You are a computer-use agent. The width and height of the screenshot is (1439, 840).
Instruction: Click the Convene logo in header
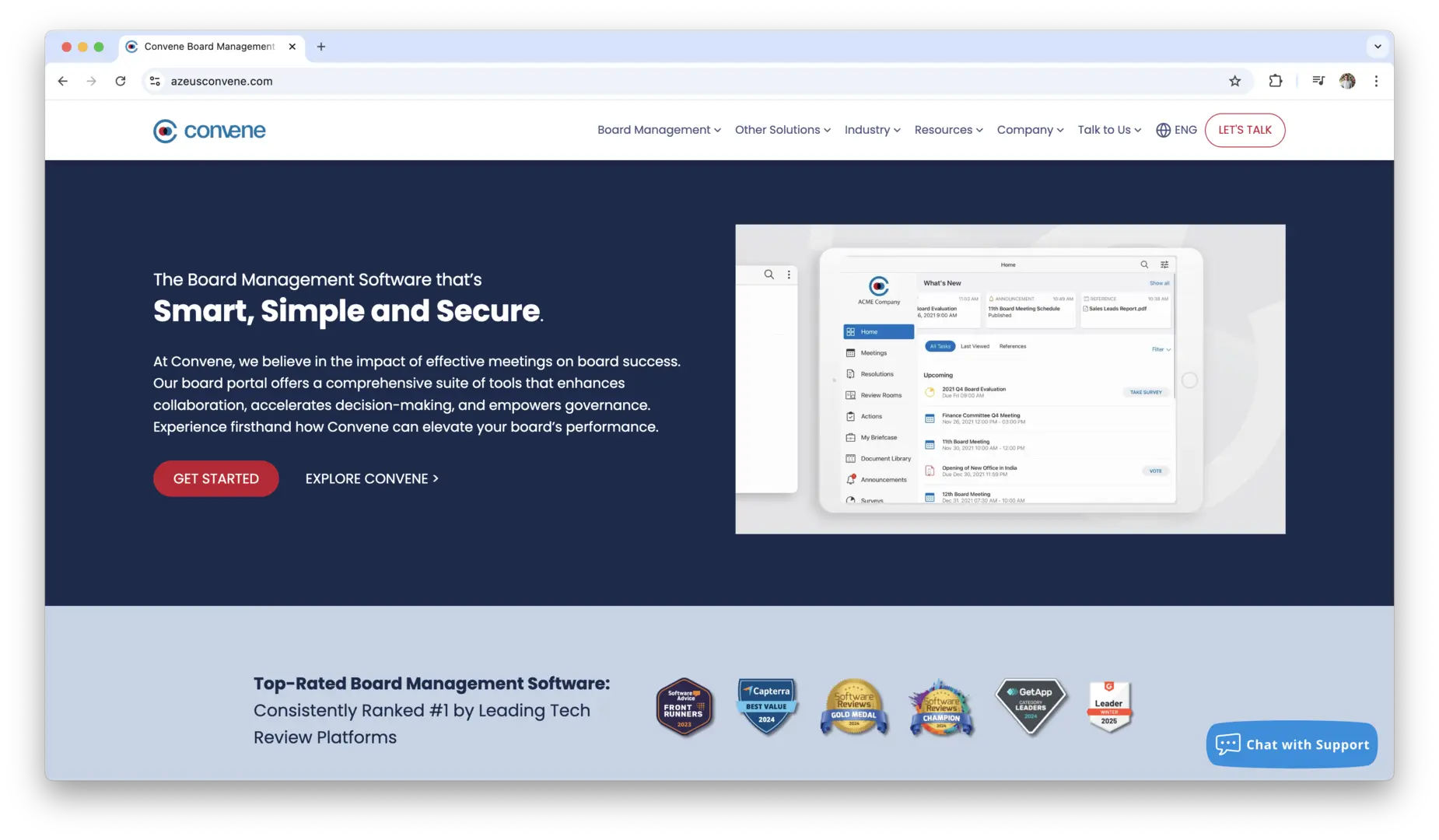click(209, 131)
